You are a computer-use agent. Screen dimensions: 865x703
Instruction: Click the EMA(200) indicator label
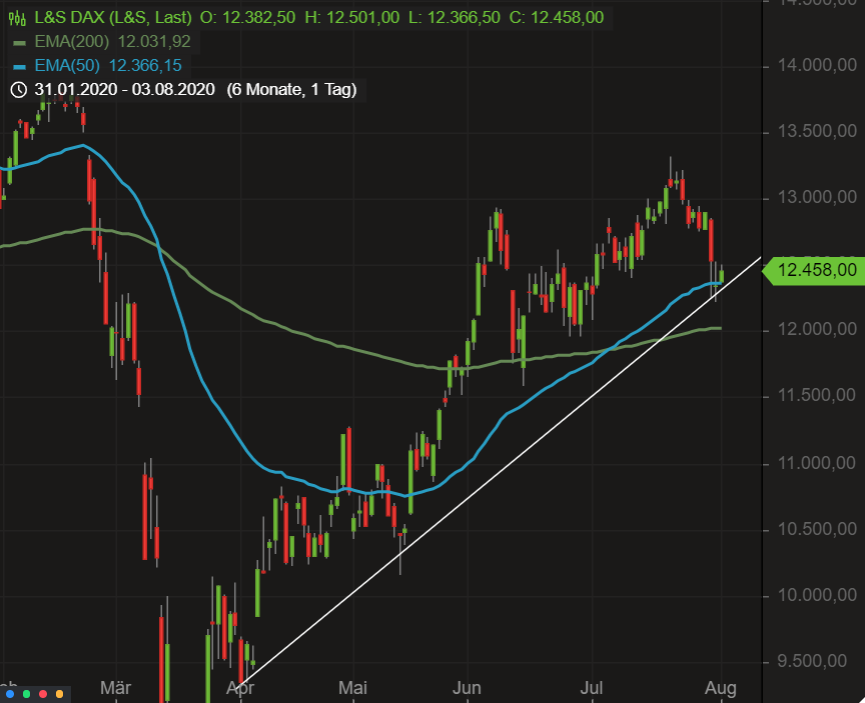(72, 41)
